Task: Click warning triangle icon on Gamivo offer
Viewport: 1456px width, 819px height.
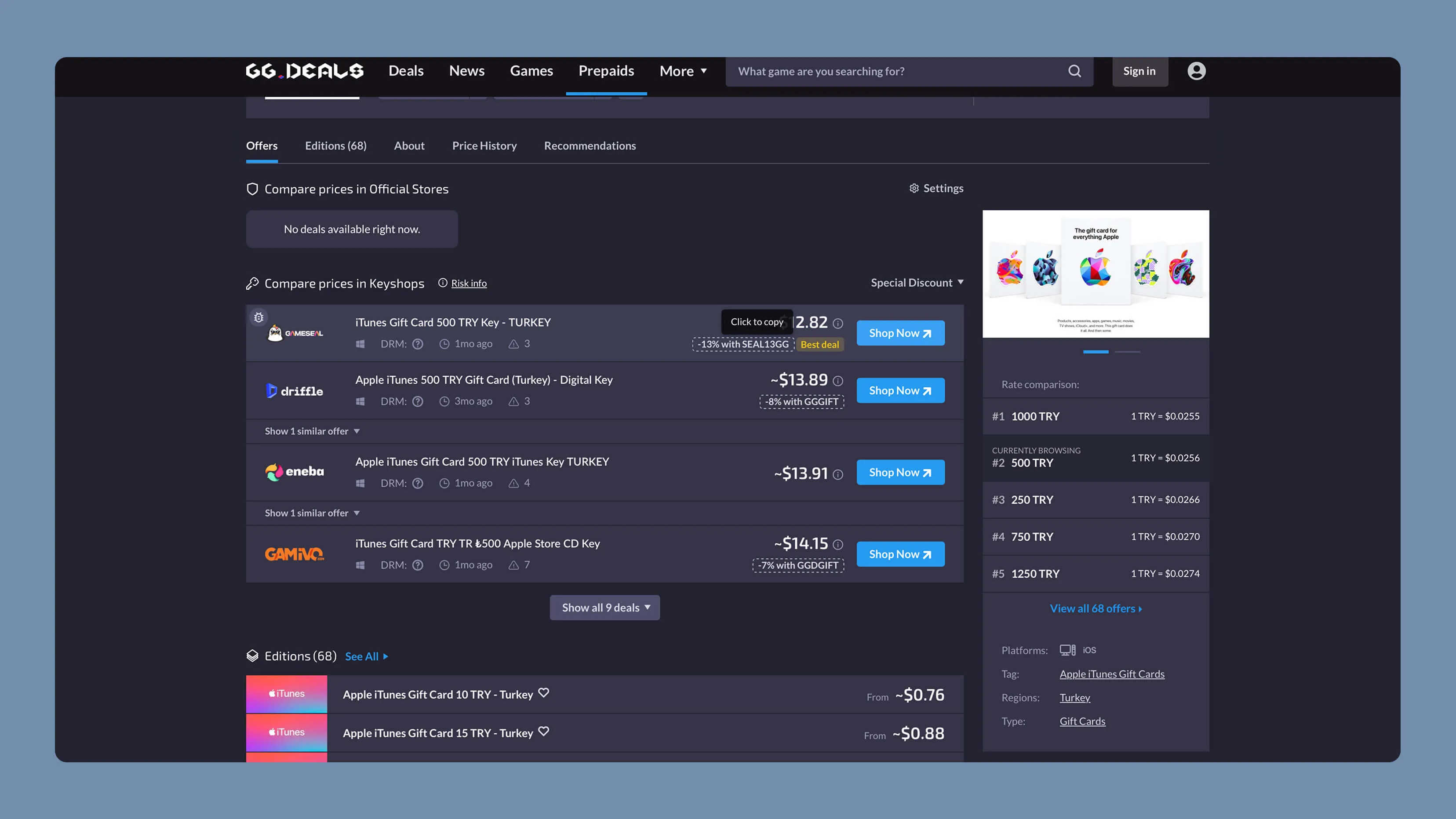Action: 513,565
